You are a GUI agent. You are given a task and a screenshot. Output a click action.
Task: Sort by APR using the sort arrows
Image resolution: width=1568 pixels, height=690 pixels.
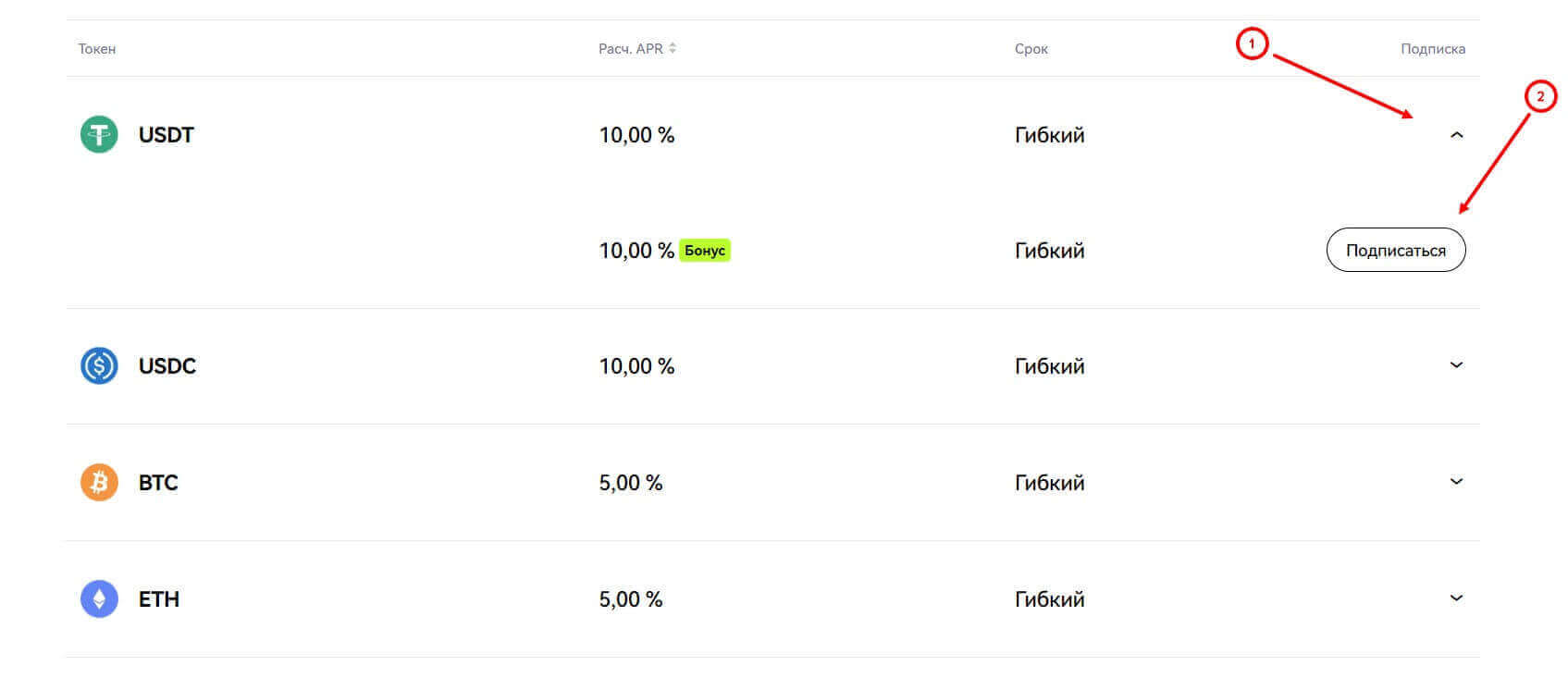pos(673,48)
